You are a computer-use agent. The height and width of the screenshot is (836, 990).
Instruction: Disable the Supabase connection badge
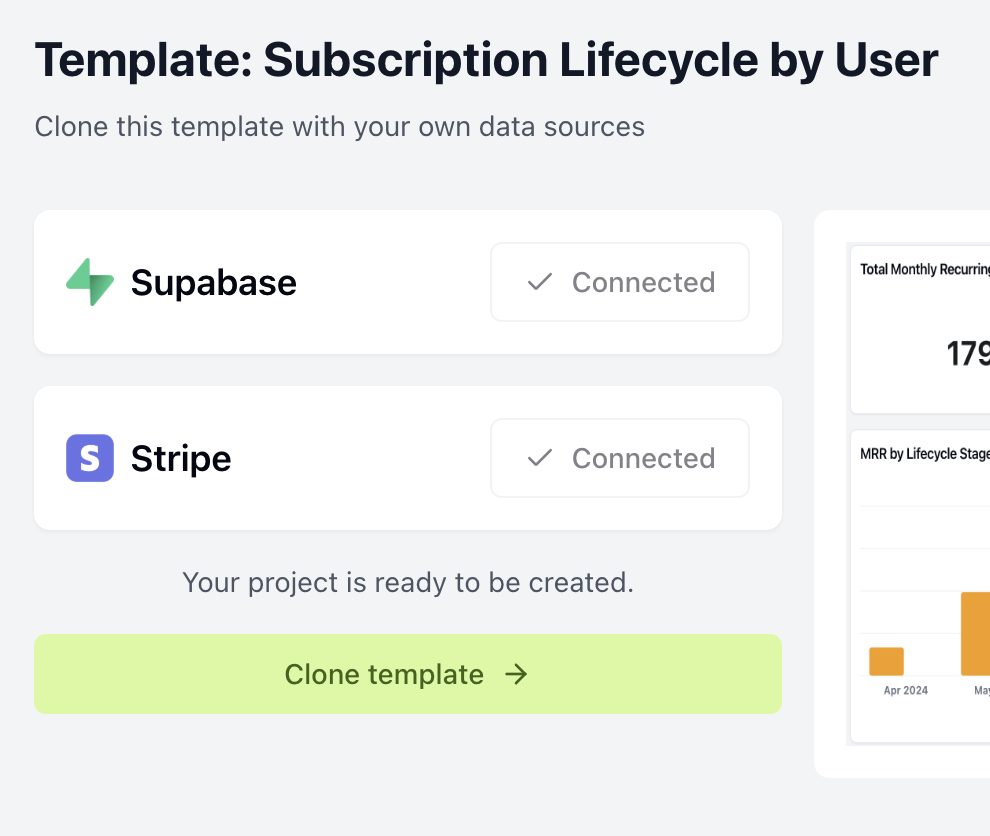pyautogui.click(x=619, y=282)
